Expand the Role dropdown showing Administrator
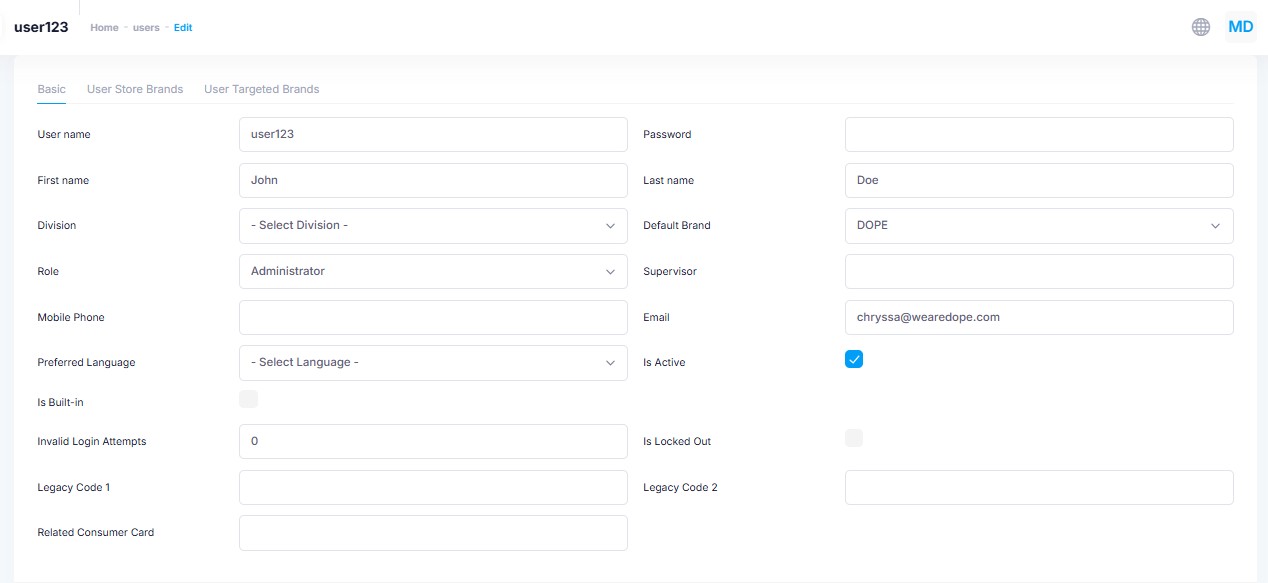Screen dimensions: 1268x583 pos(433,271)
